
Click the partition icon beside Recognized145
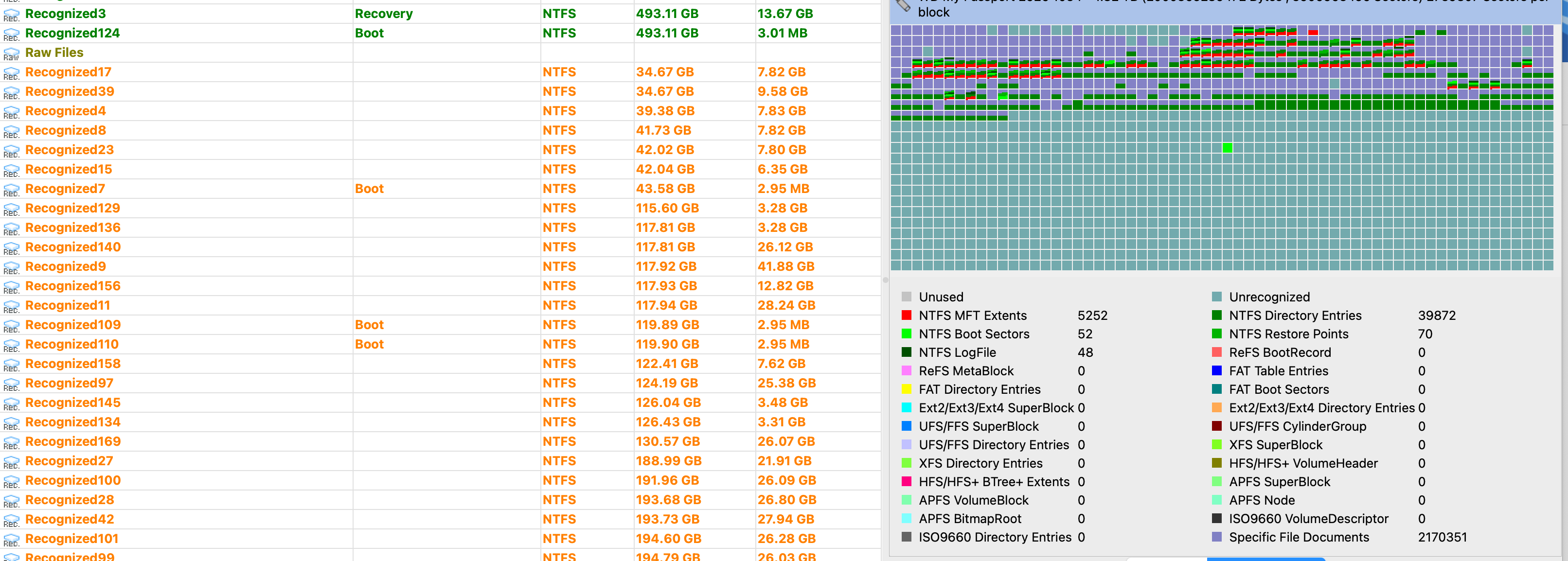click(x=11, y=403)
